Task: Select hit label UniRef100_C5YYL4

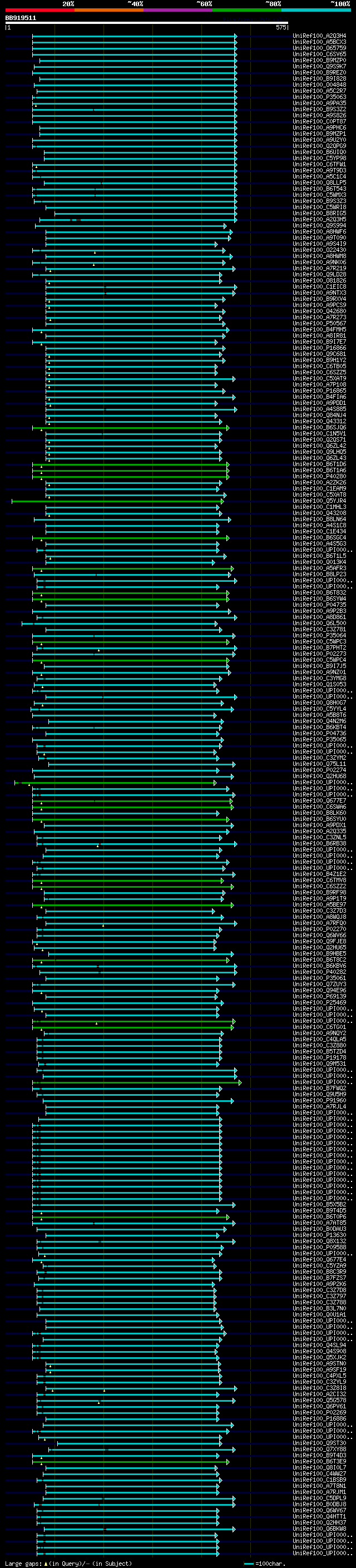Action: coord(319,709)
